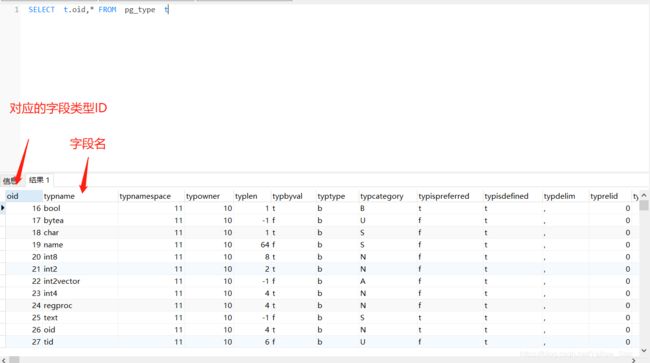Select the 'tid' typname cell
Viewport: 650px width, 363px height.
(80, 342)
